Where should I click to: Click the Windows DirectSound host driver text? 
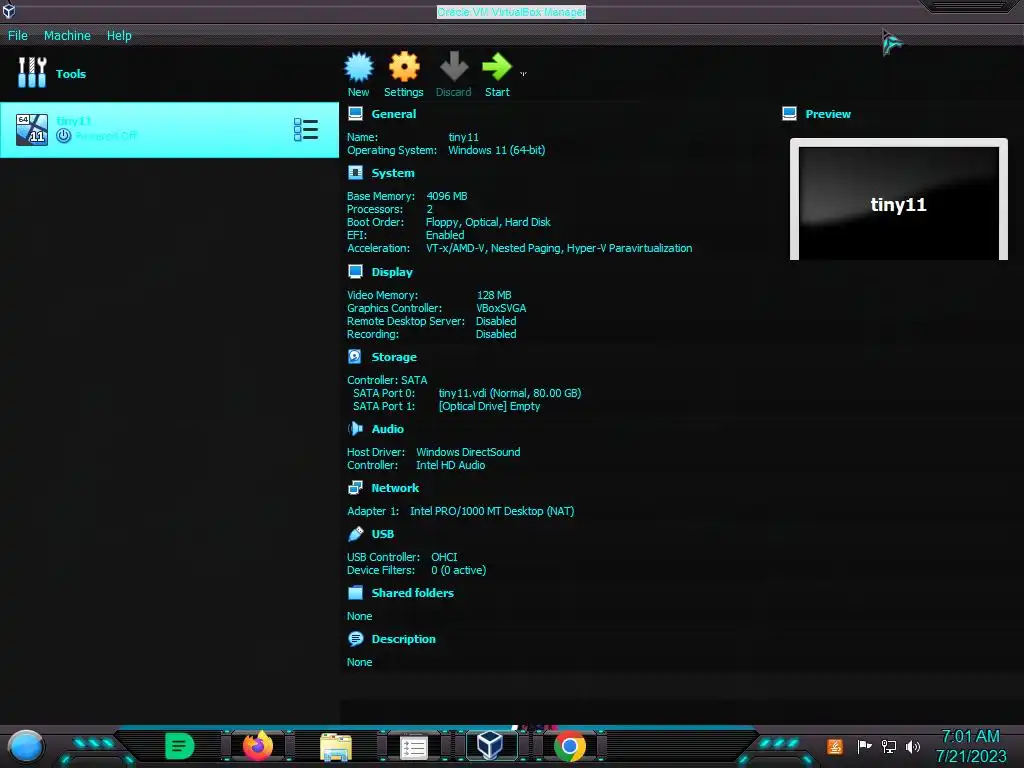468,452
